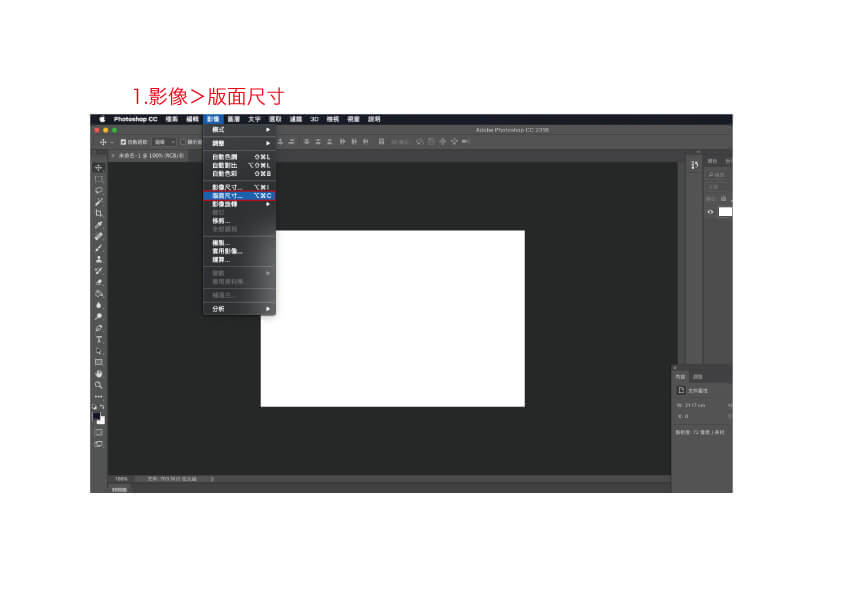Viewport: 842px width, 595px height.
Task: Click the Background layer thumbnail
Action: click(x=725, y=212)
